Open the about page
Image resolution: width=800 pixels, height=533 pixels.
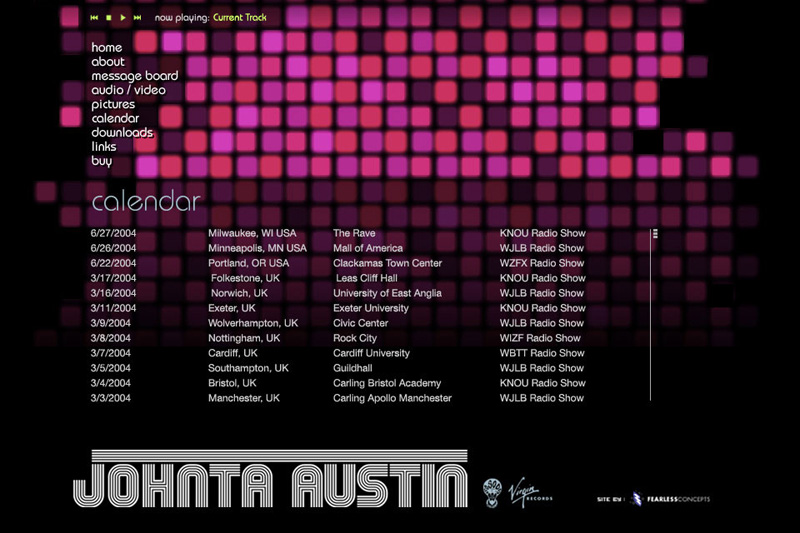108,62
